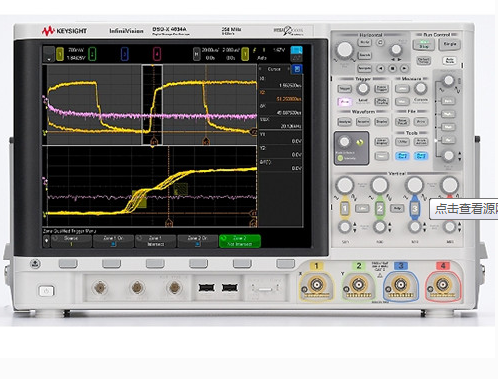
Task: Toggle the lit Zone button in Trigger section
Action: pyautogui.click(x=345, y=102)
